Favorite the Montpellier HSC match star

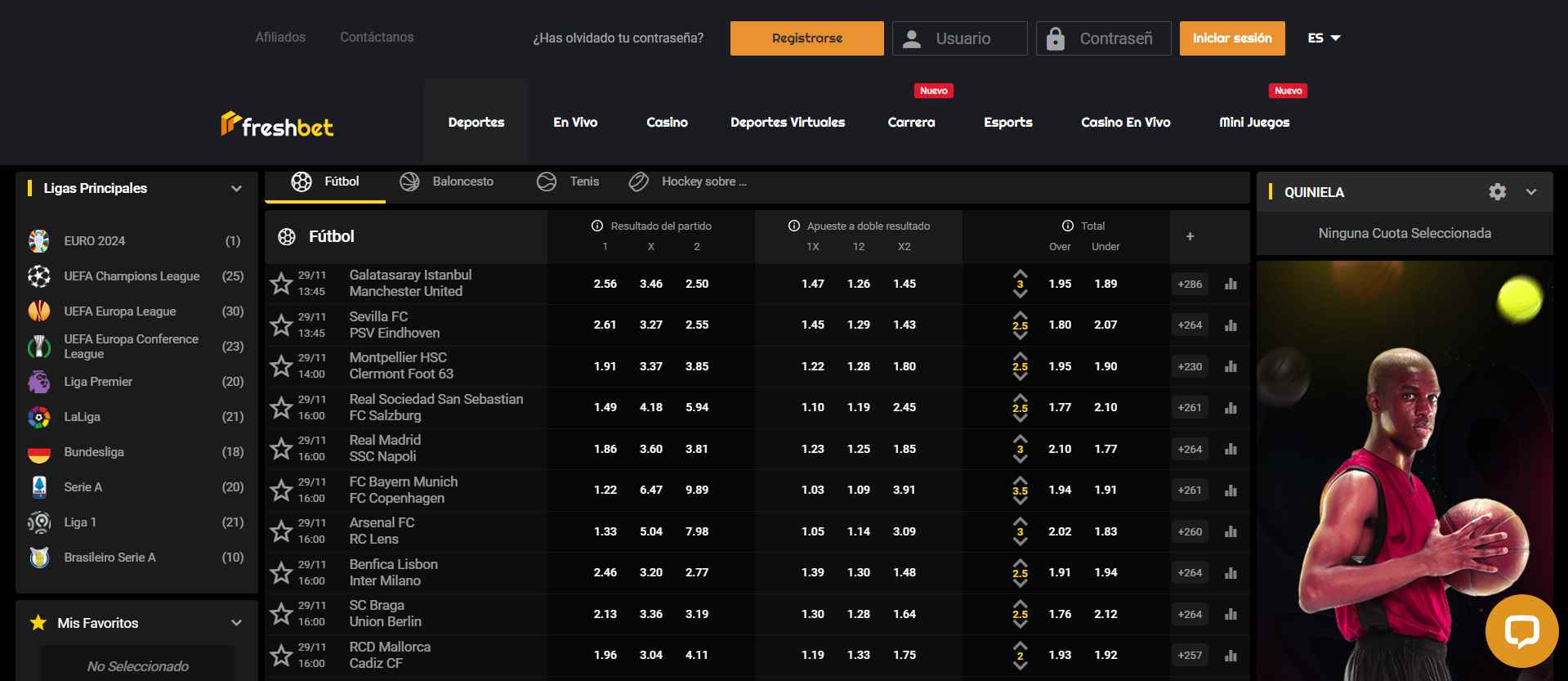click(x=281, y=365)
